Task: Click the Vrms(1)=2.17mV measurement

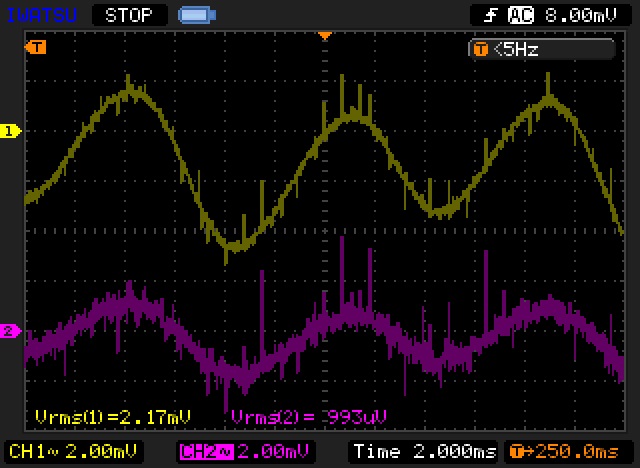Action: (113, 417)
